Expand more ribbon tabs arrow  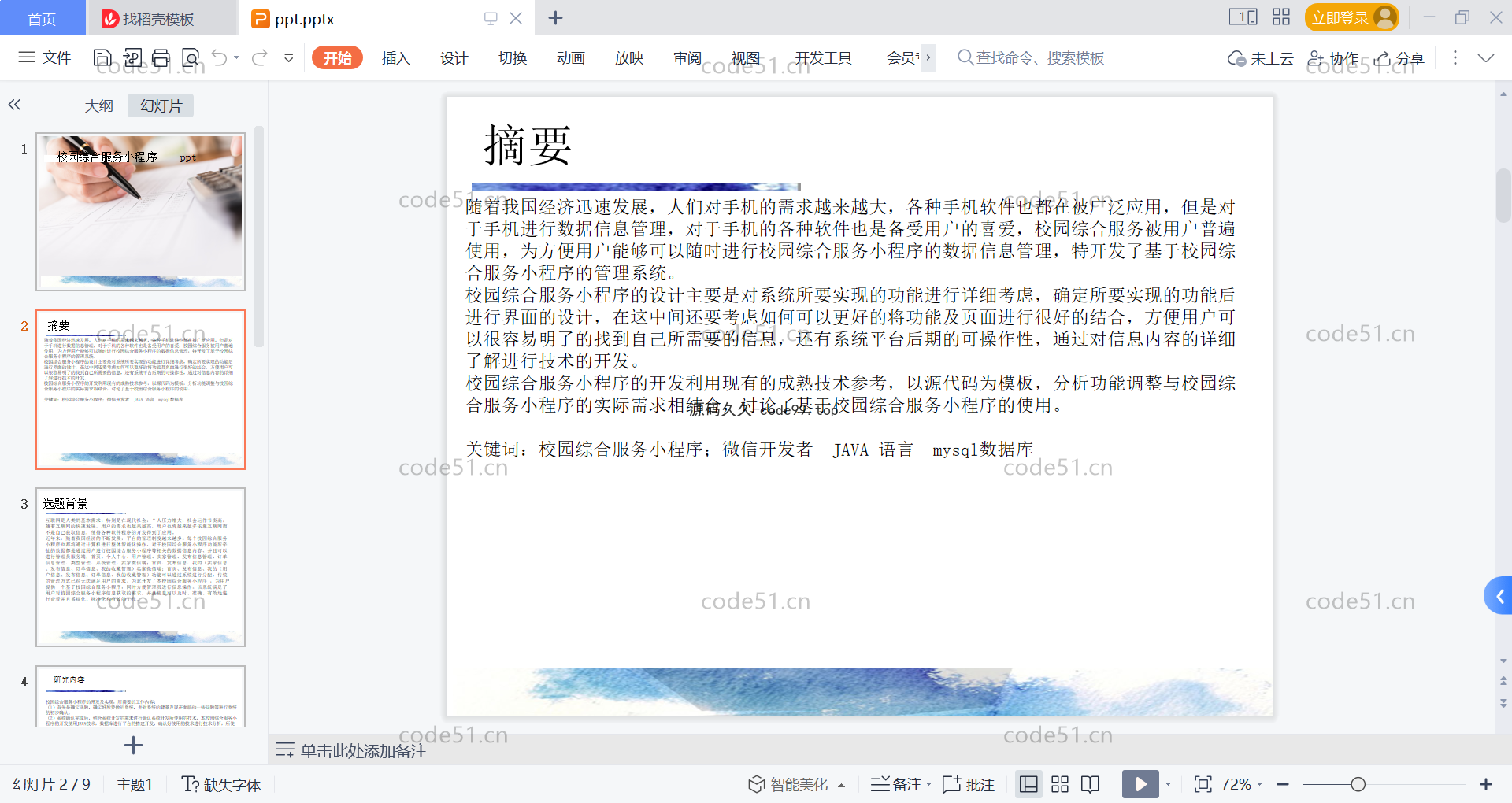(x=928, y=57)
